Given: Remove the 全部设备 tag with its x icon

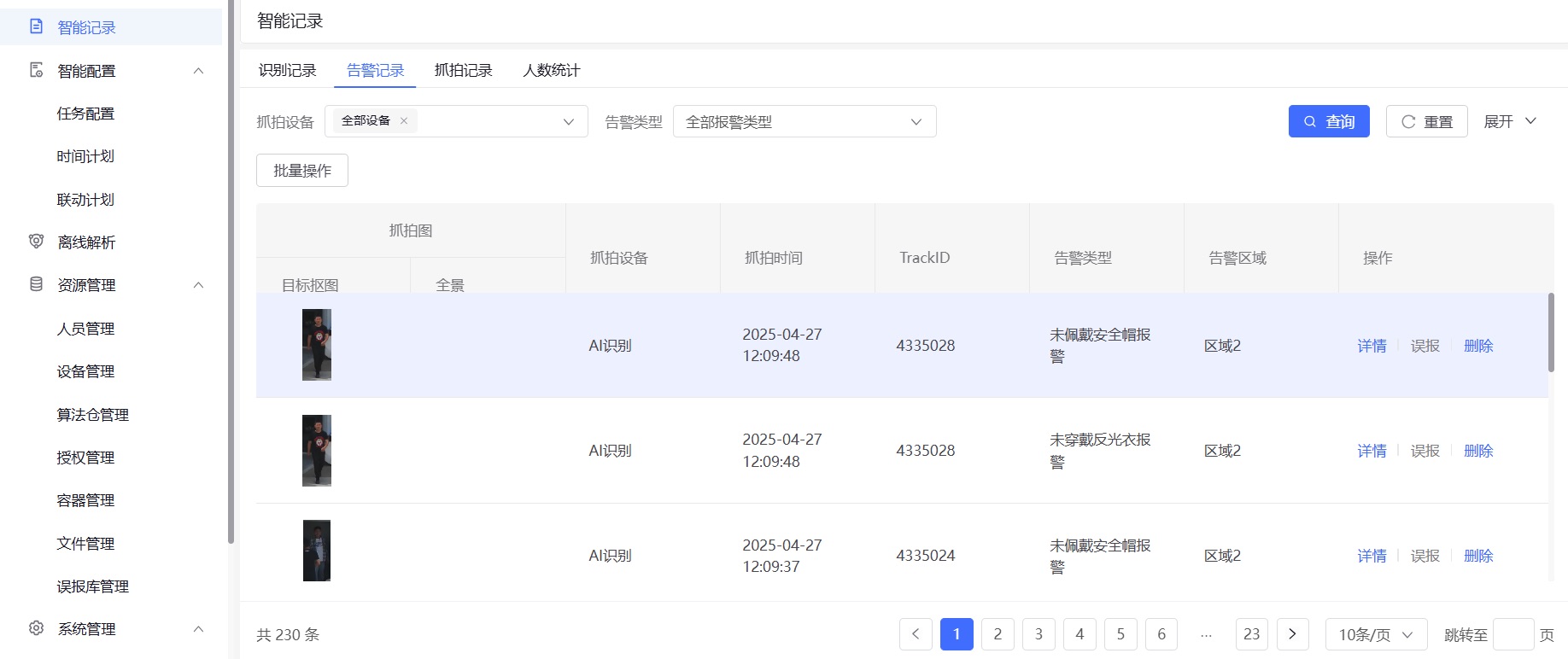Looking at the screenshot, I should pyautogui.click(x=404, y=121).
